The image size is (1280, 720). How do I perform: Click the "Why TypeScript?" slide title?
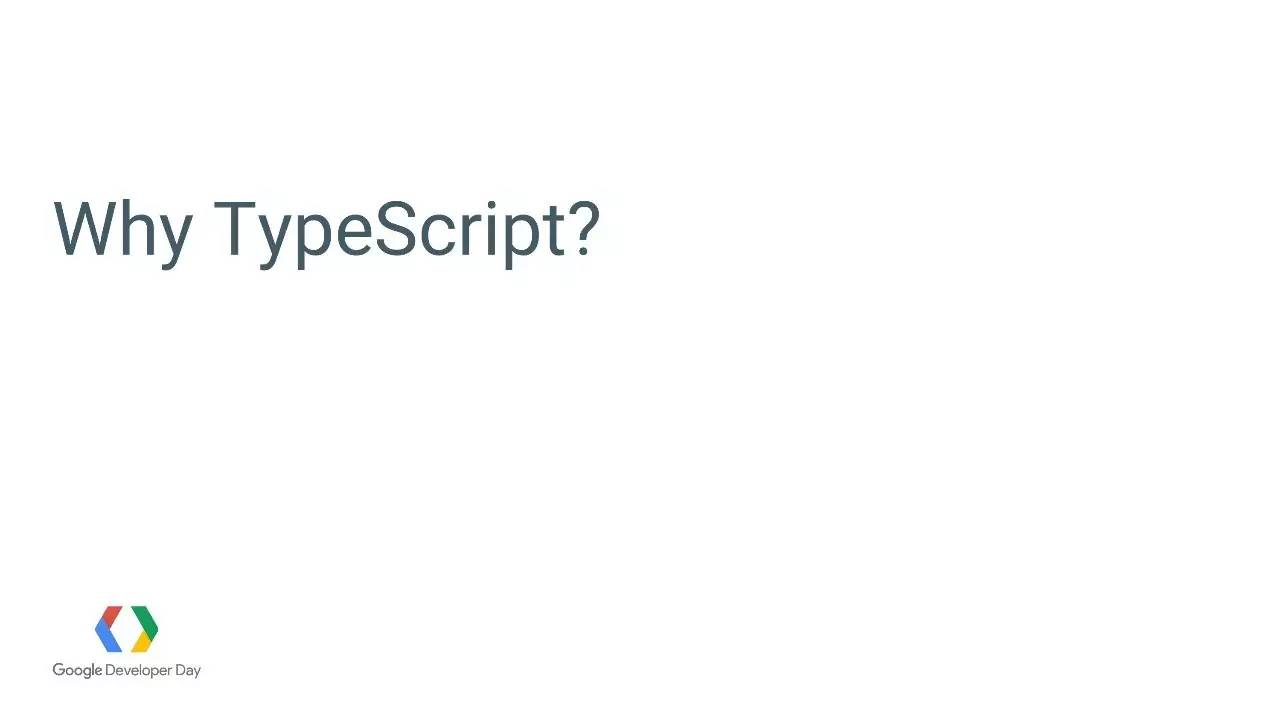[326, 232]
